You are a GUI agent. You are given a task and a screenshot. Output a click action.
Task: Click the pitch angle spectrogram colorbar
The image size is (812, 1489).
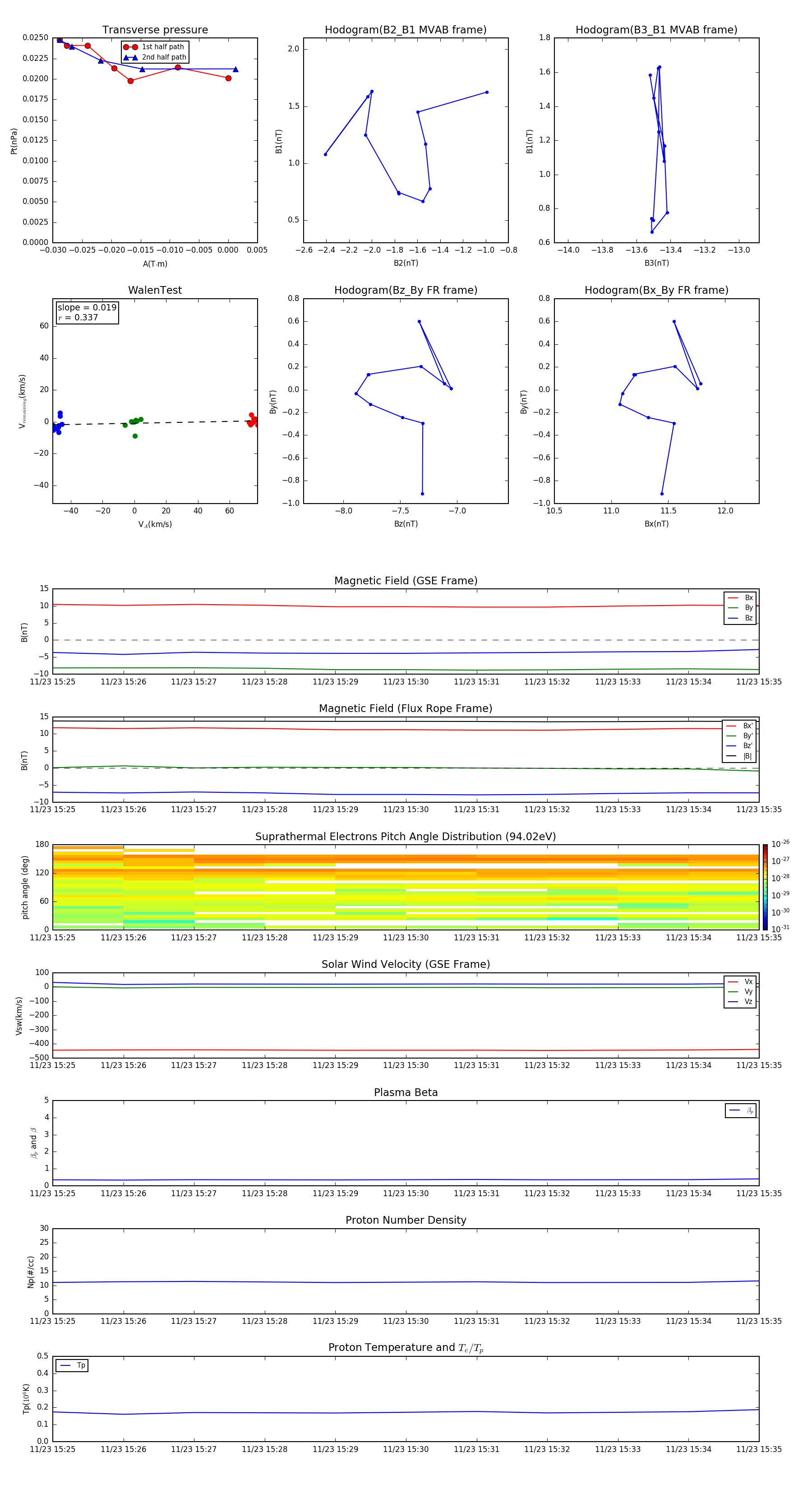(x=765, y=887)
